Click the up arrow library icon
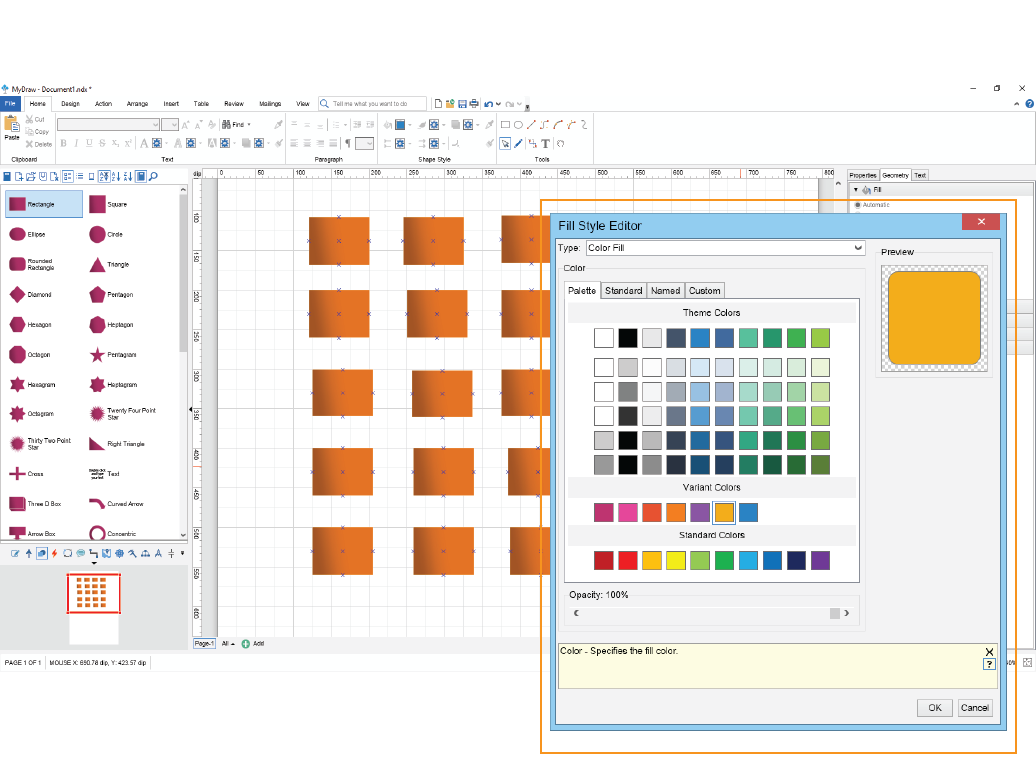Viewport: 1036px width, 759px height. pyautogui.click(x=28, y=554)
